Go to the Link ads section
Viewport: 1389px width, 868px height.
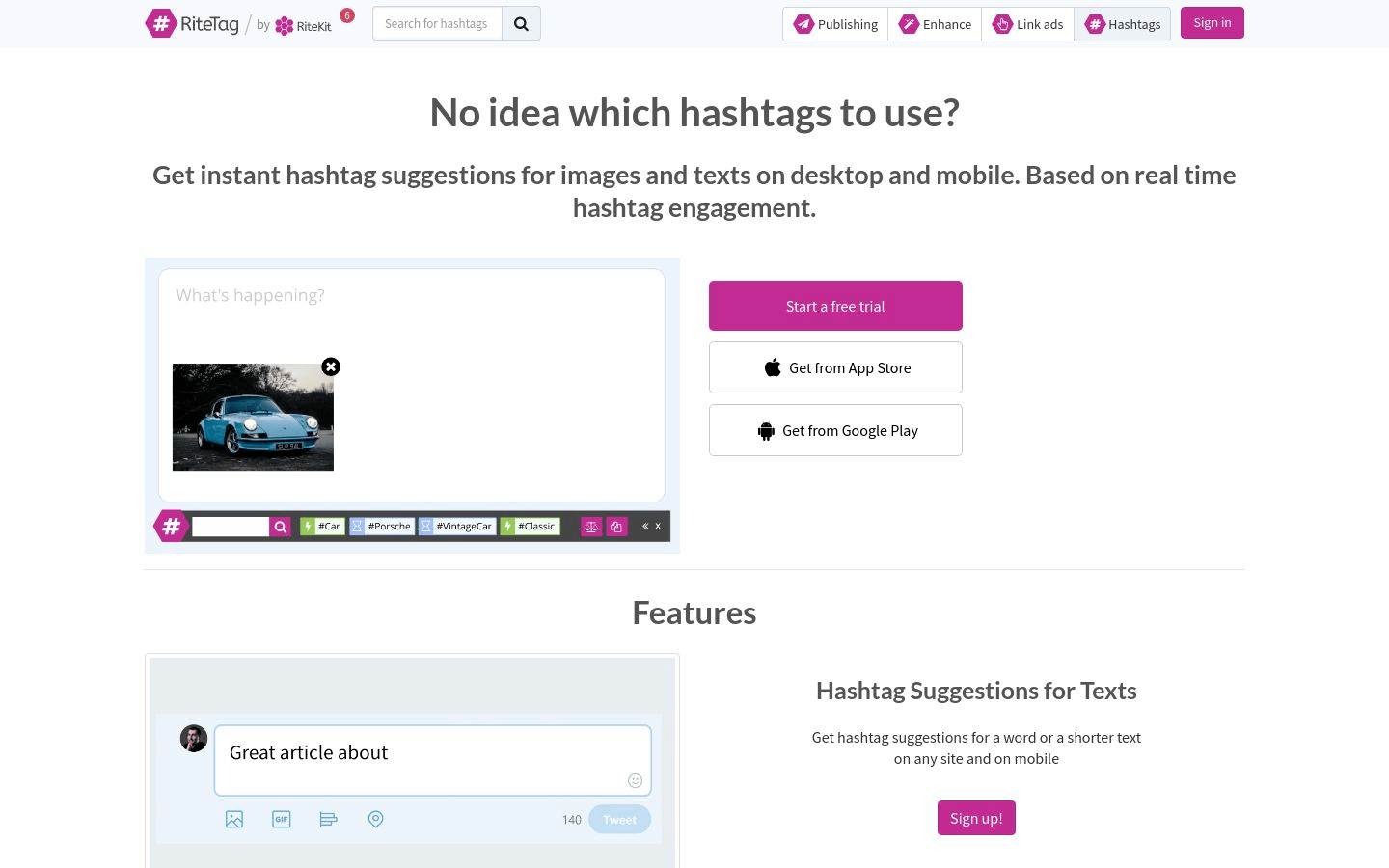coord(1028,24)
